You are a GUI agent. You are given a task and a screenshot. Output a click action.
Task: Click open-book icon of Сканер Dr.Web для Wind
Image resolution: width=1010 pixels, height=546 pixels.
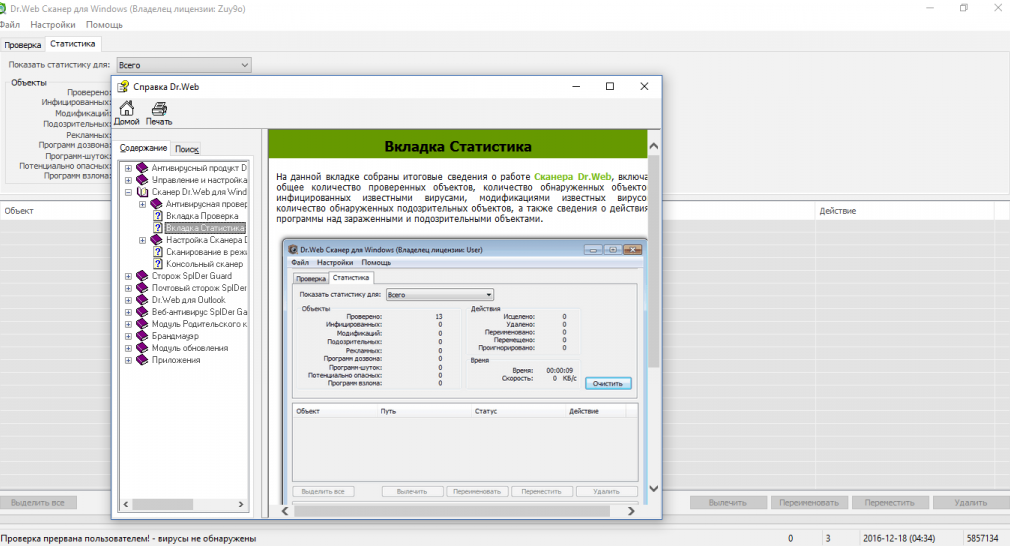[142, 192]
